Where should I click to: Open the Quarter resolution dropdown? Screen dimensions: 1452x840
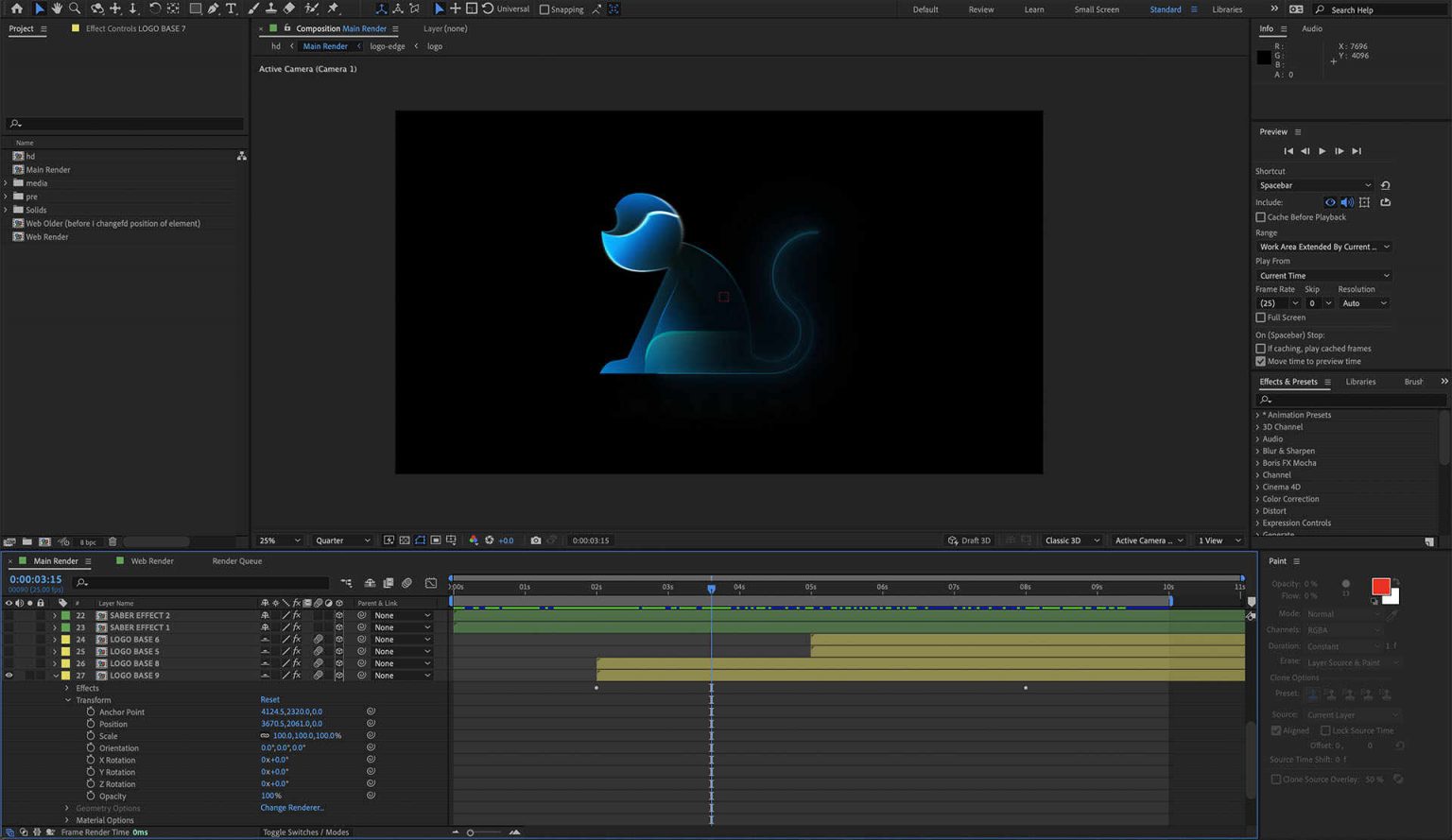click(342, 540)
